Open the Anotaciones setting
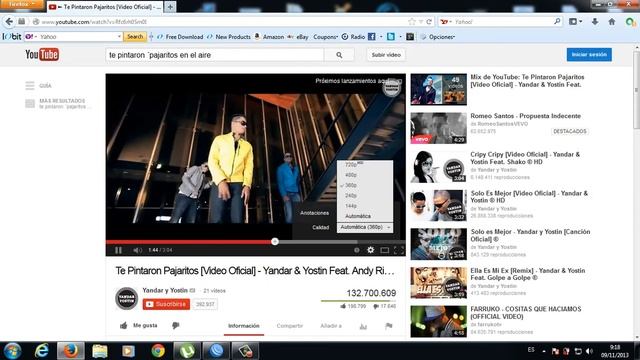This screenshot has width=640, height=360. (314, 213)
